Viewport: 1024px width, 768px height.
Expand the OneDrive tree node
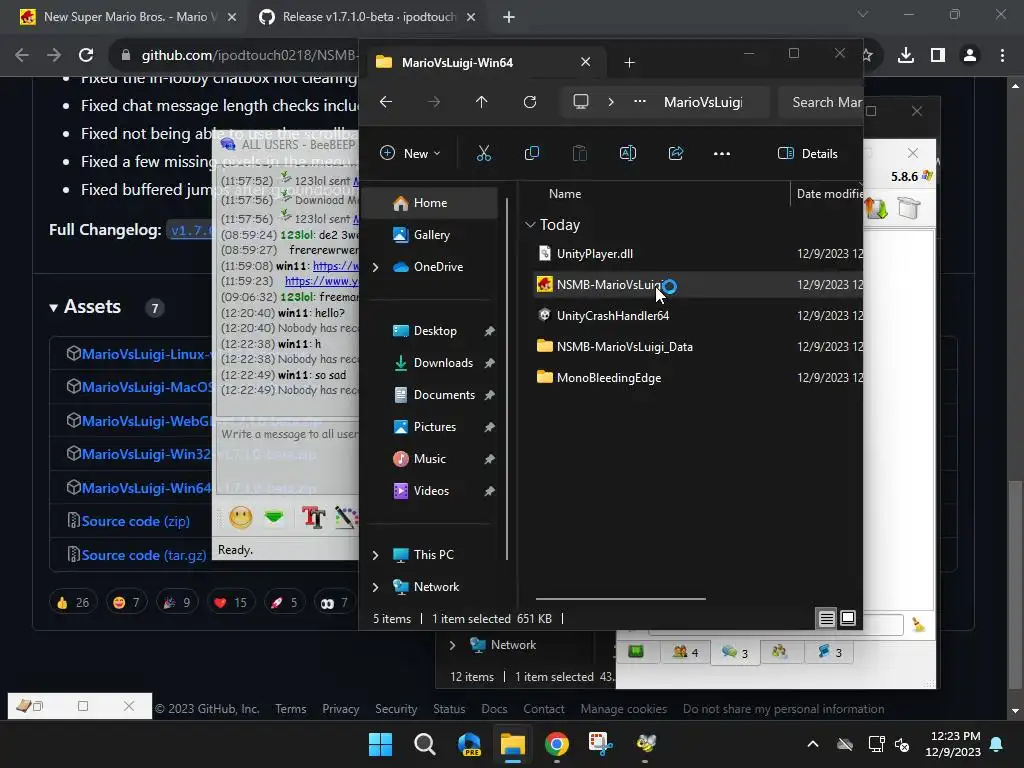pos(376,267)
